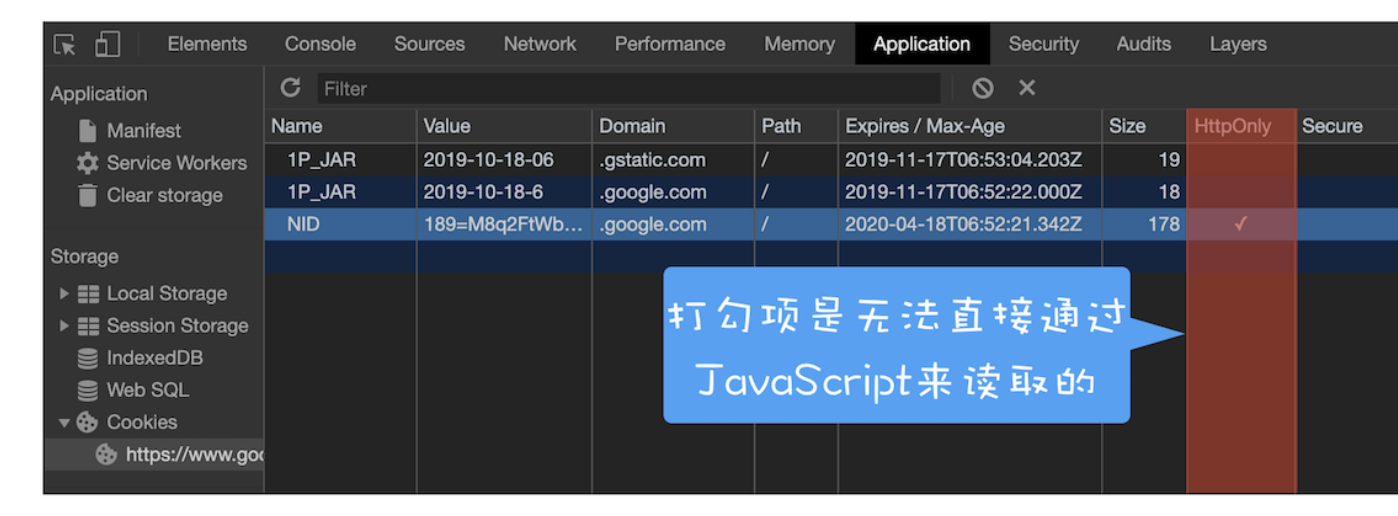
Task: Switch to the Network tab
Action: pyautogui.click(x=540, y=44)
